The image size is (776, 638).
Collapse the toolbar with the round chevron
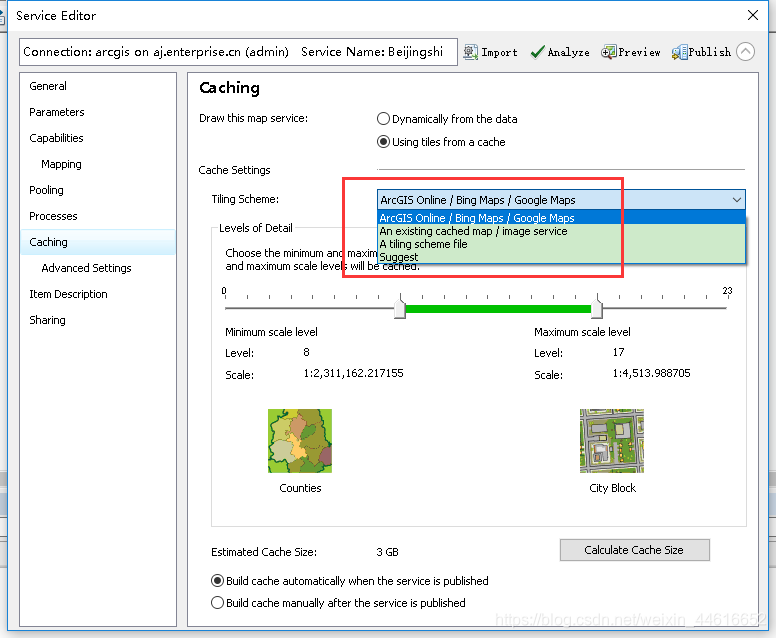pyautogui.click(x=745, y=51)
